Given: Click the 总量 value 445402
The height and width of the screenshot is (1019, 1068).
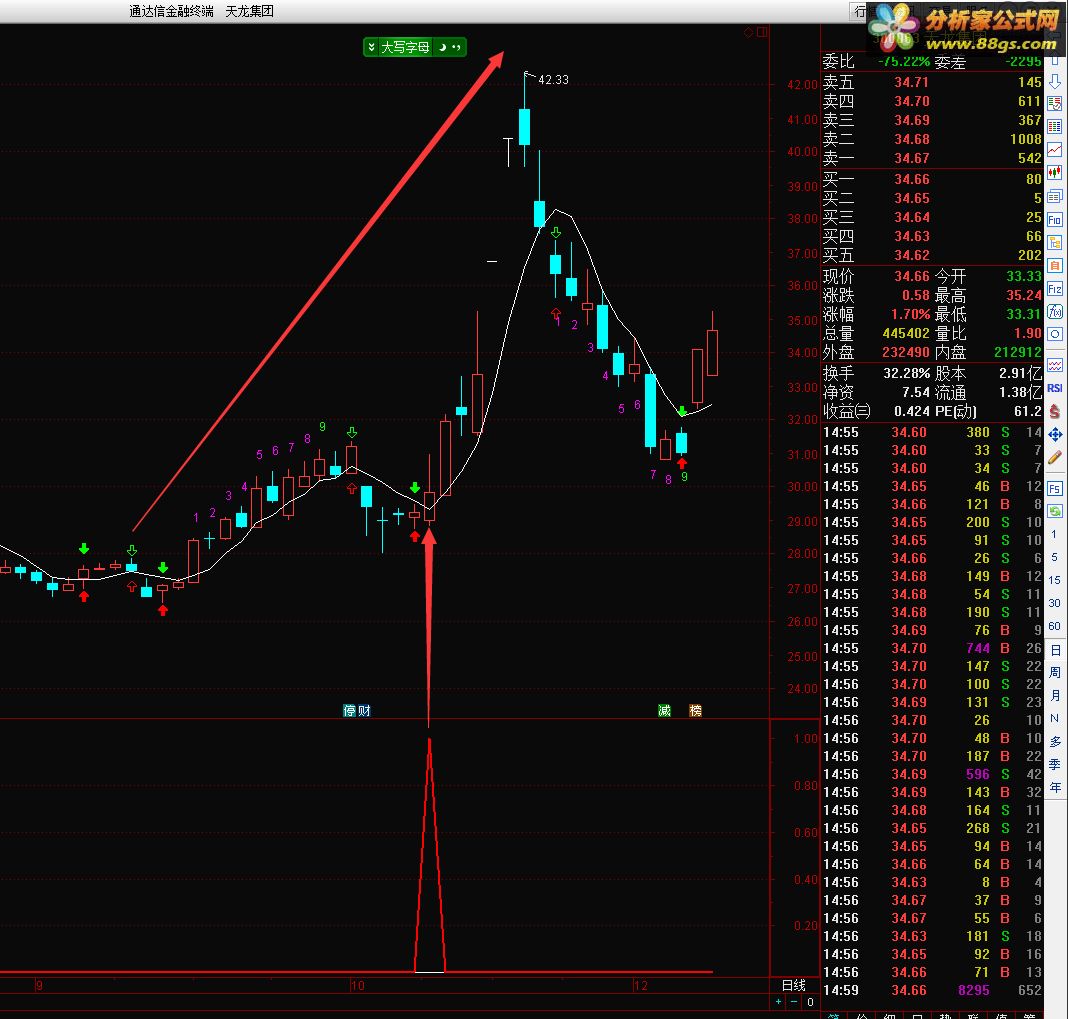Looking at the screenshot, I should (906, 333).
